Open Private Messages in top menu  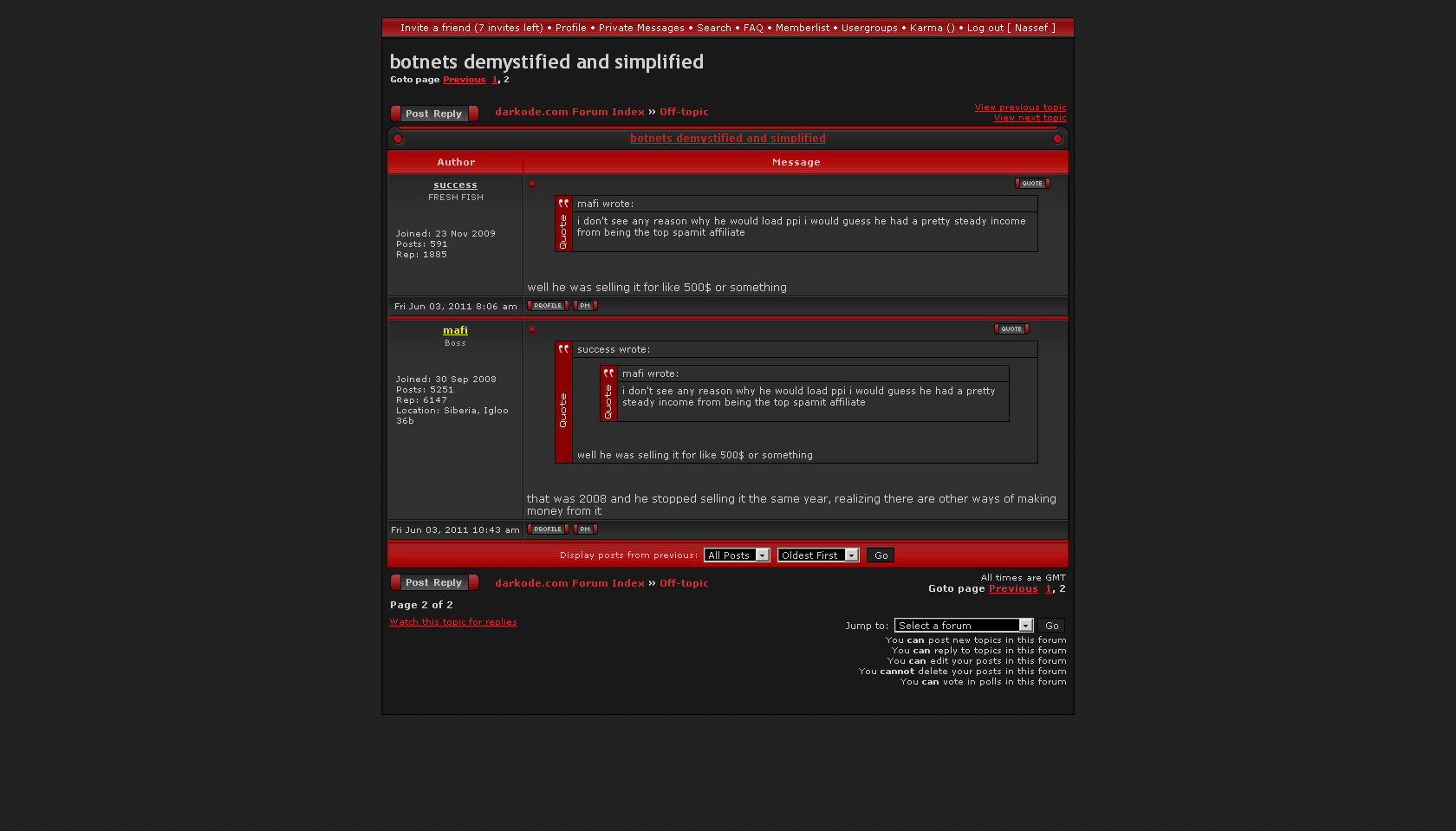(x=641, y=28)
